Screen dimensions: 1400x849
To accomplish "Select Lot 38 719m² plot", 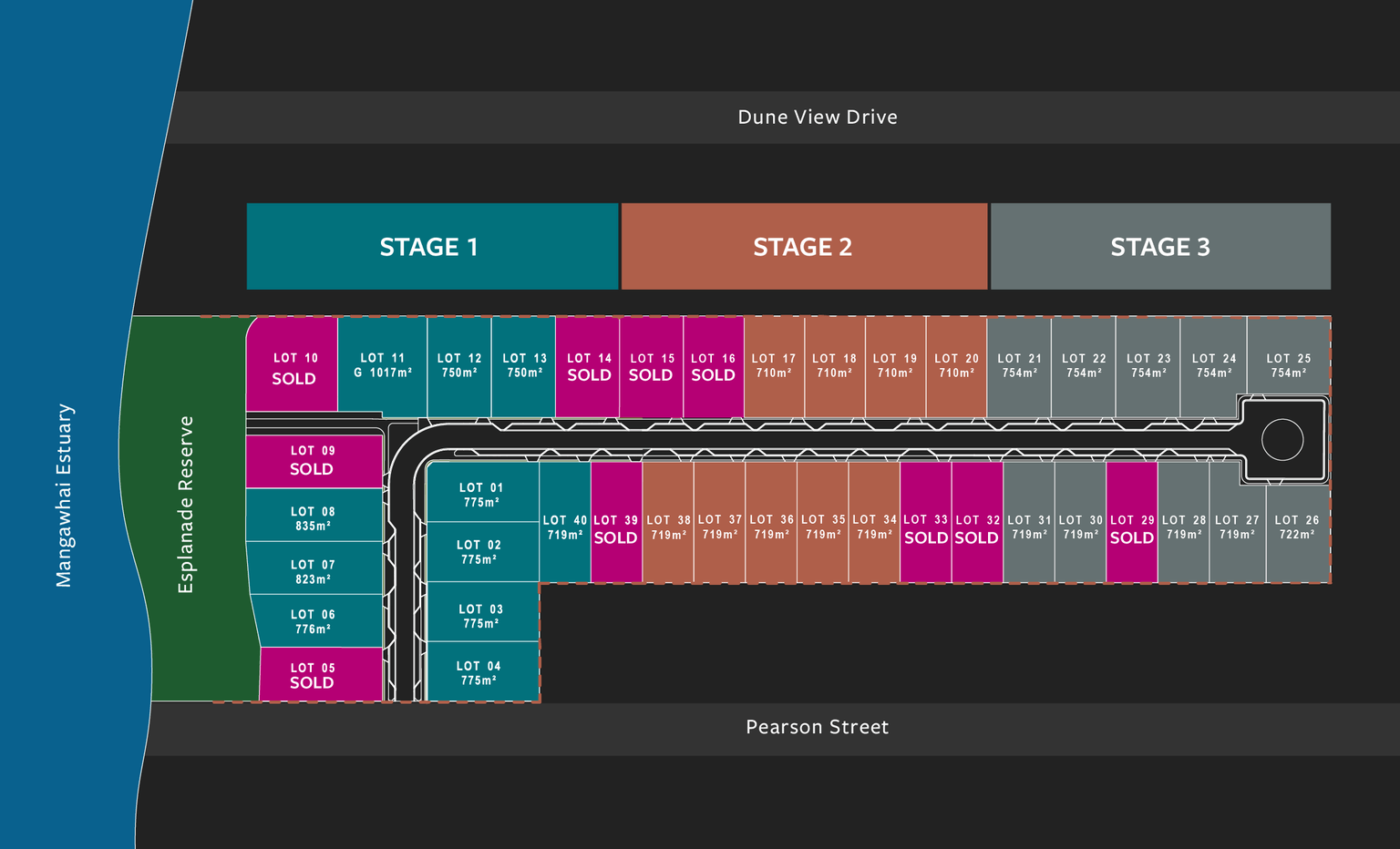I will (668, 523).
